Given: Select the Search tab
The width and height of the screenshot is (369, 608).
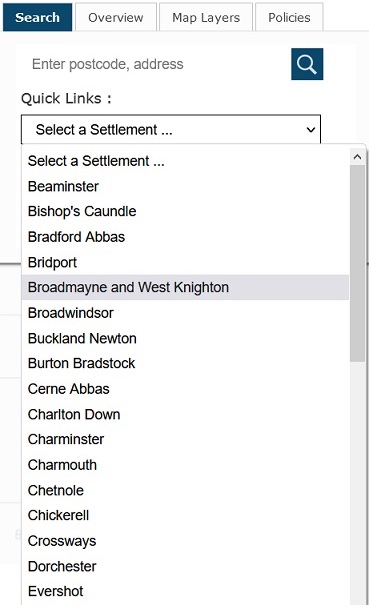Looking at the screenshot, I should click(38, 17).
